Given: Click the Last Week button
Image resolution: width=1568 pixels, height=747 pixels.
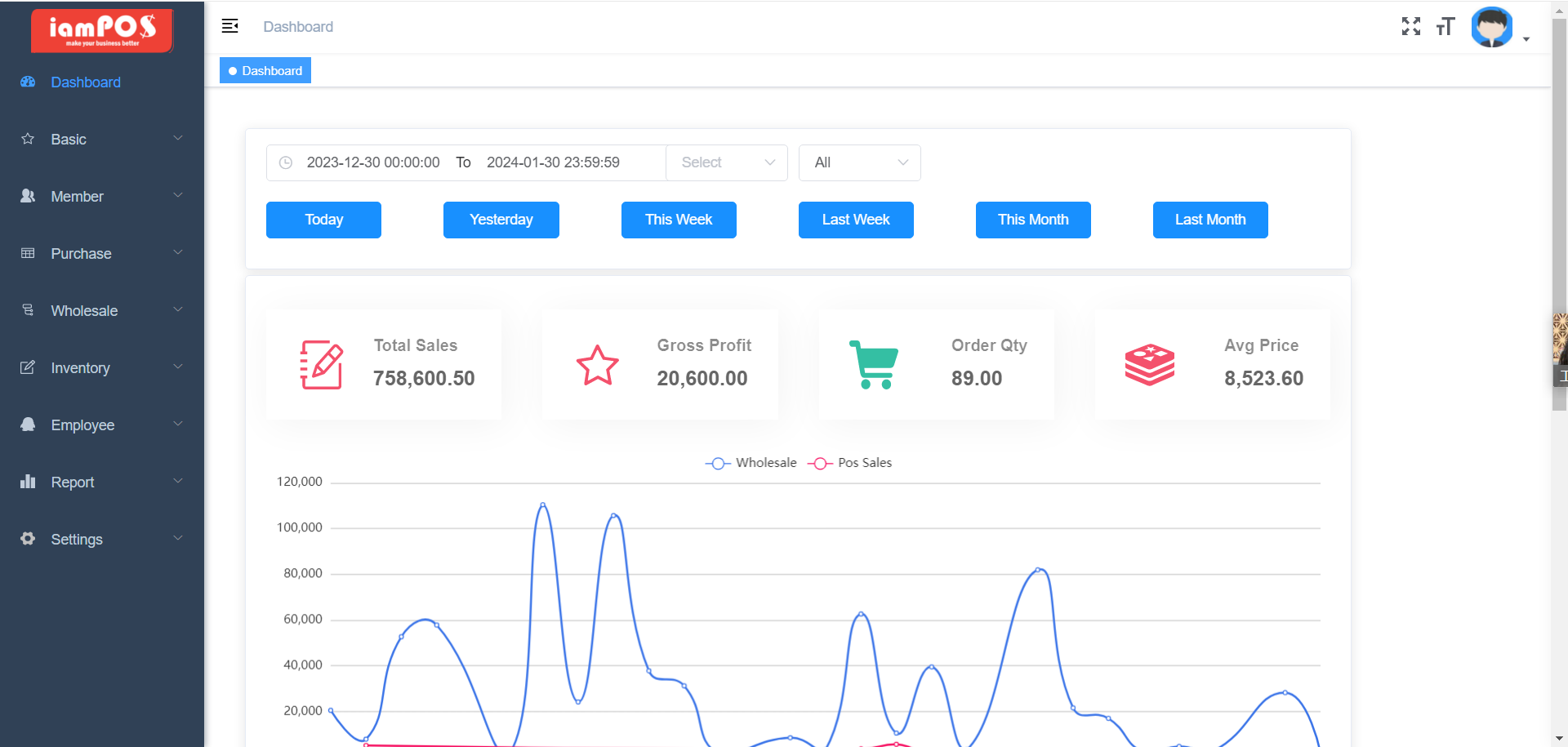Looking at the screenshot, I should coord(855,220).
